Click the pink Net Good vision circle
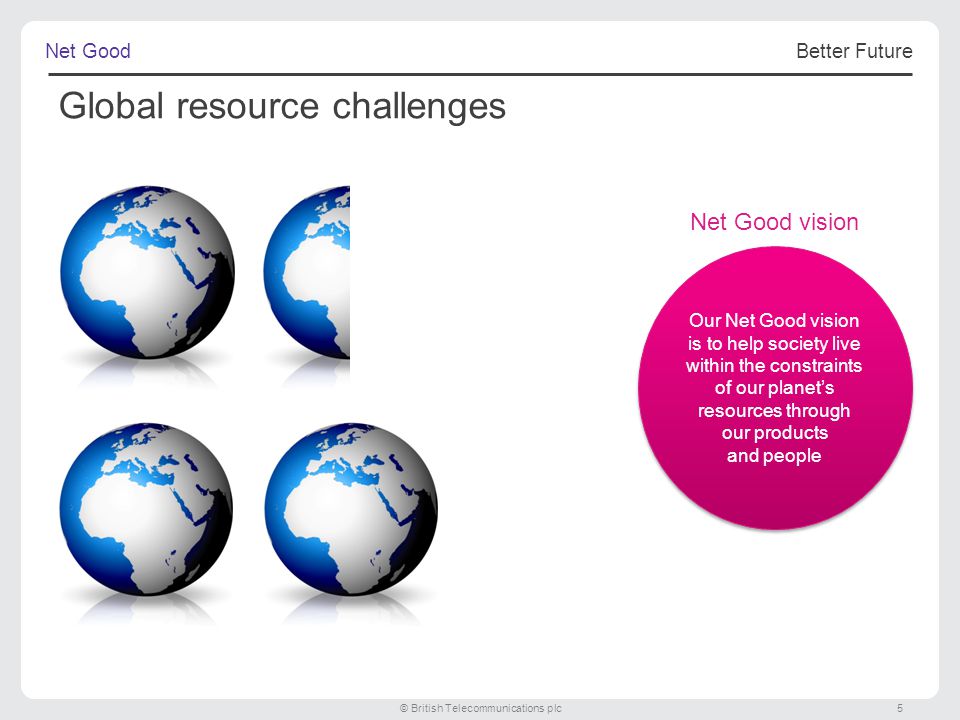 tap(775, 388)
